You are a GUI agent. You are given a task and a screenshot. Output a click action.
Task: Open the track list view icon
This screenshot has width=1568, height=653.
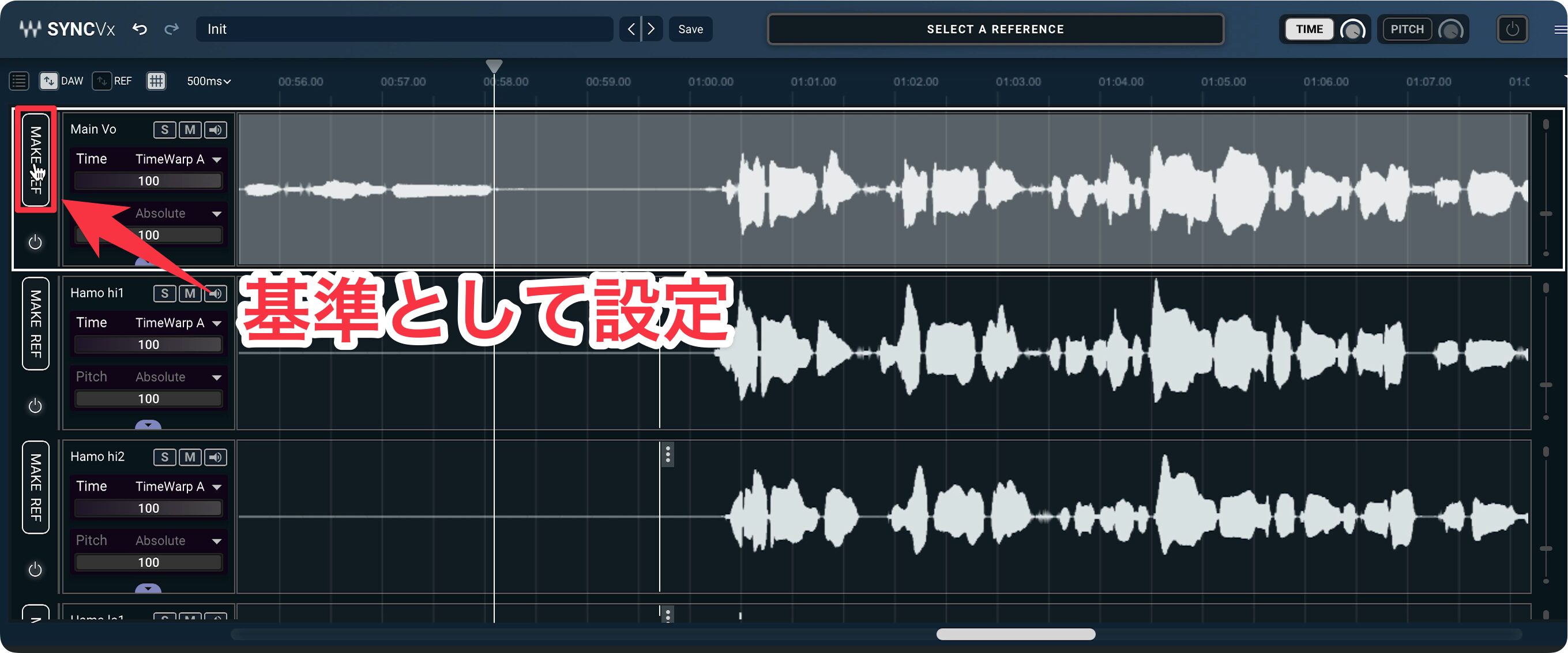click(19, 81)
